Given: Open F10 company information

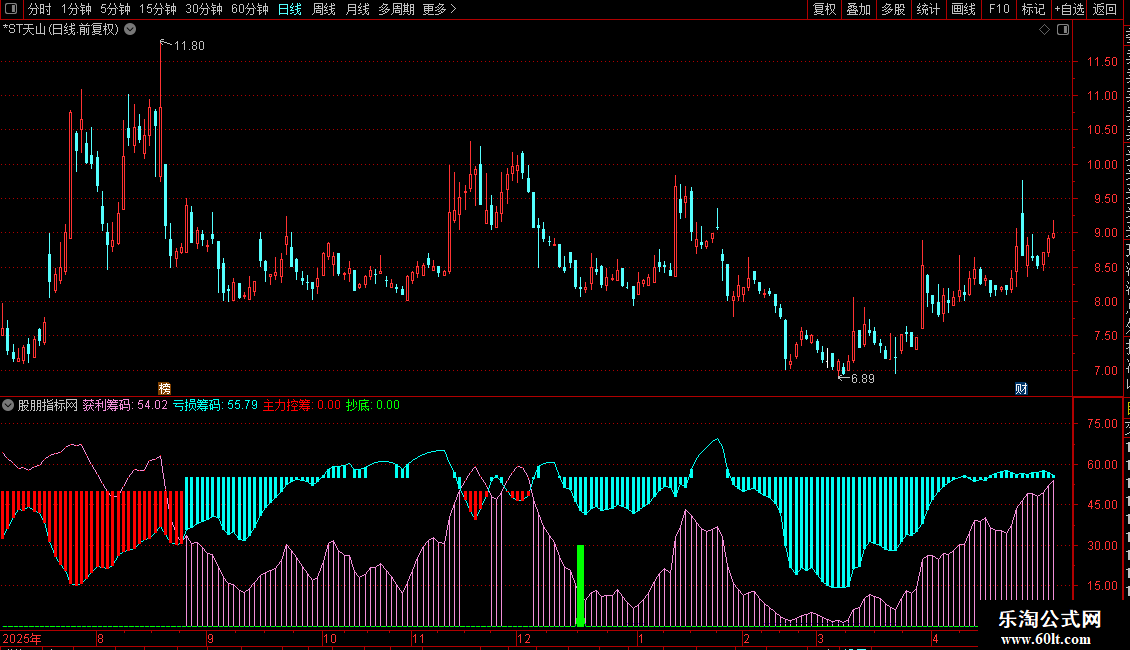Looking at the screenshot, I should pyautogui.click(x=999, y=9).
